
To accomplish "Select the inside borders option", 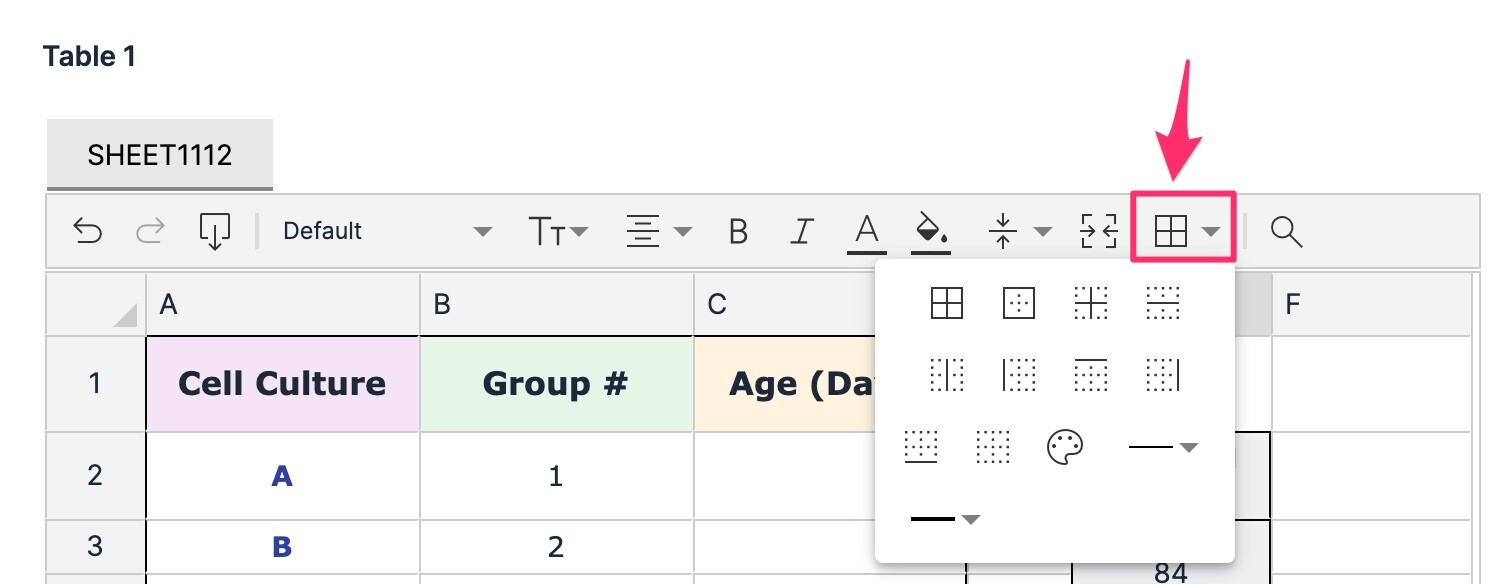I will tap(1090, 302).
